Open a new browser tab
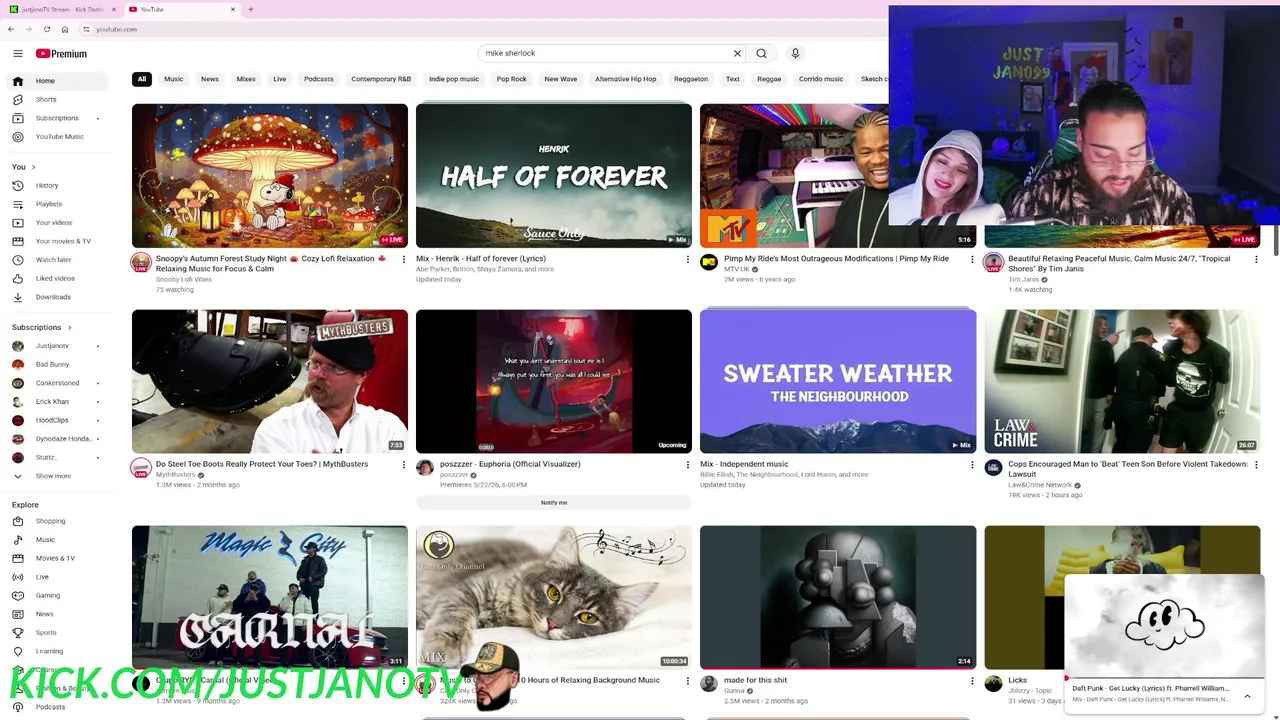The image size is (1280, 720). coord(250,9)
